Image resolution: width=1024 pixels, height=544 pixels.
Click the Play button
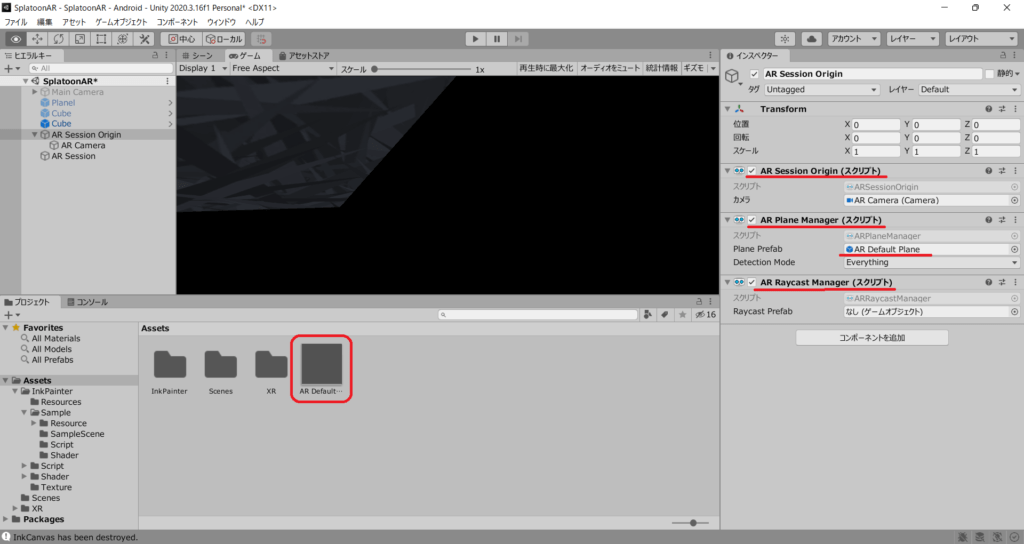[475, 39]
